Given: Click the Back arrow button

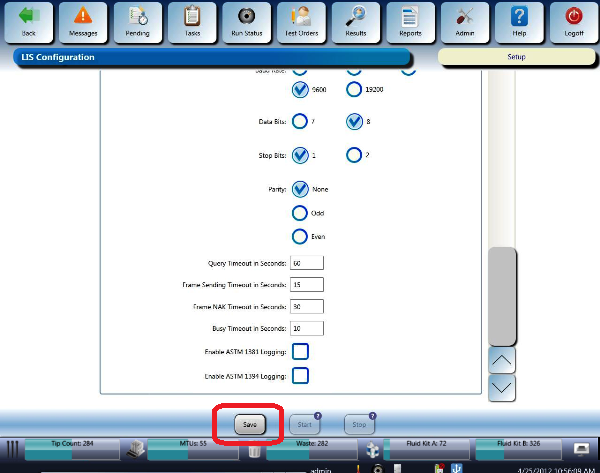Looking at the screenshot, I should coord(28,22).
